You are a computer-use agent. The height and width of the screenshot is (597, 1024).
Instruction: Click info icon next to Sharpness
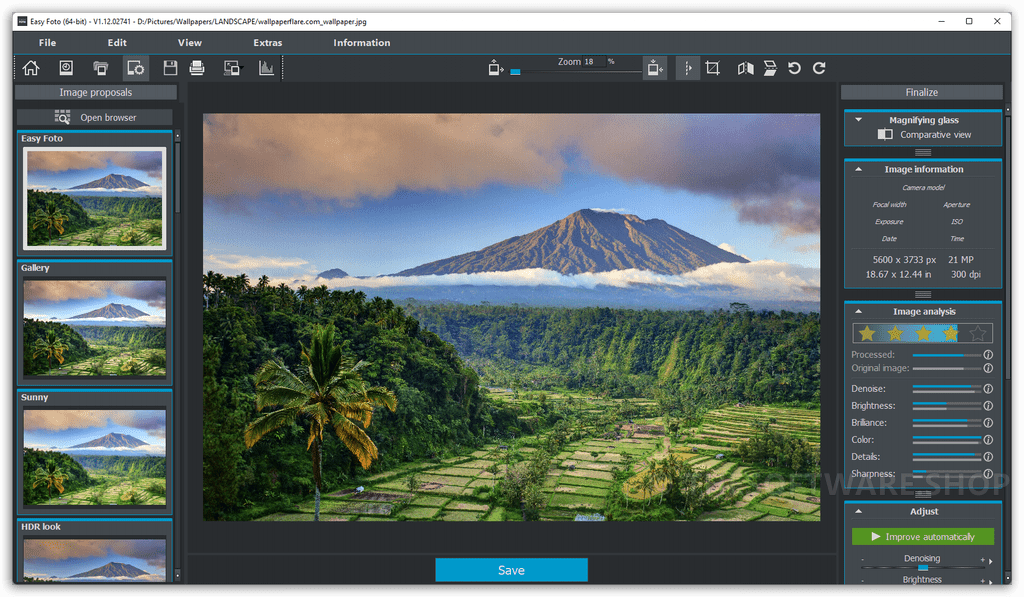click(988, 474)
